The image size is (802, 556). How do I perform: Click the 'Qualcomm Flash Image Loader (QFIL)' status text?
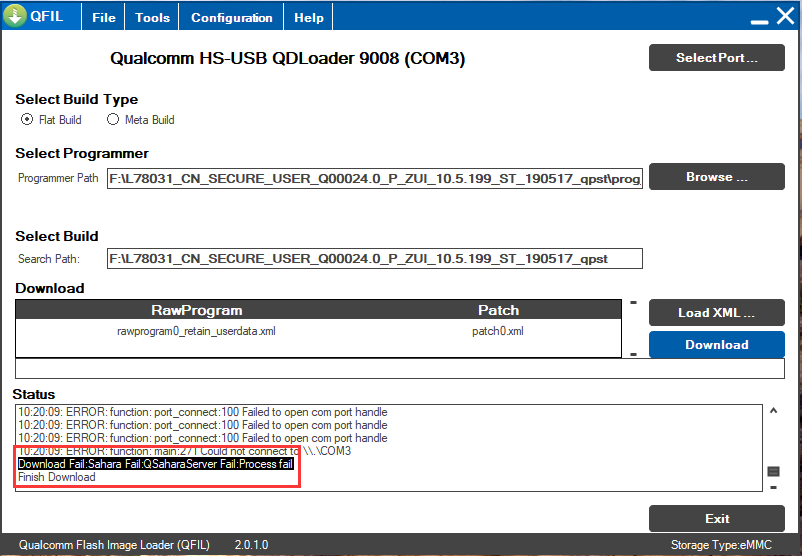coord(114,545)
